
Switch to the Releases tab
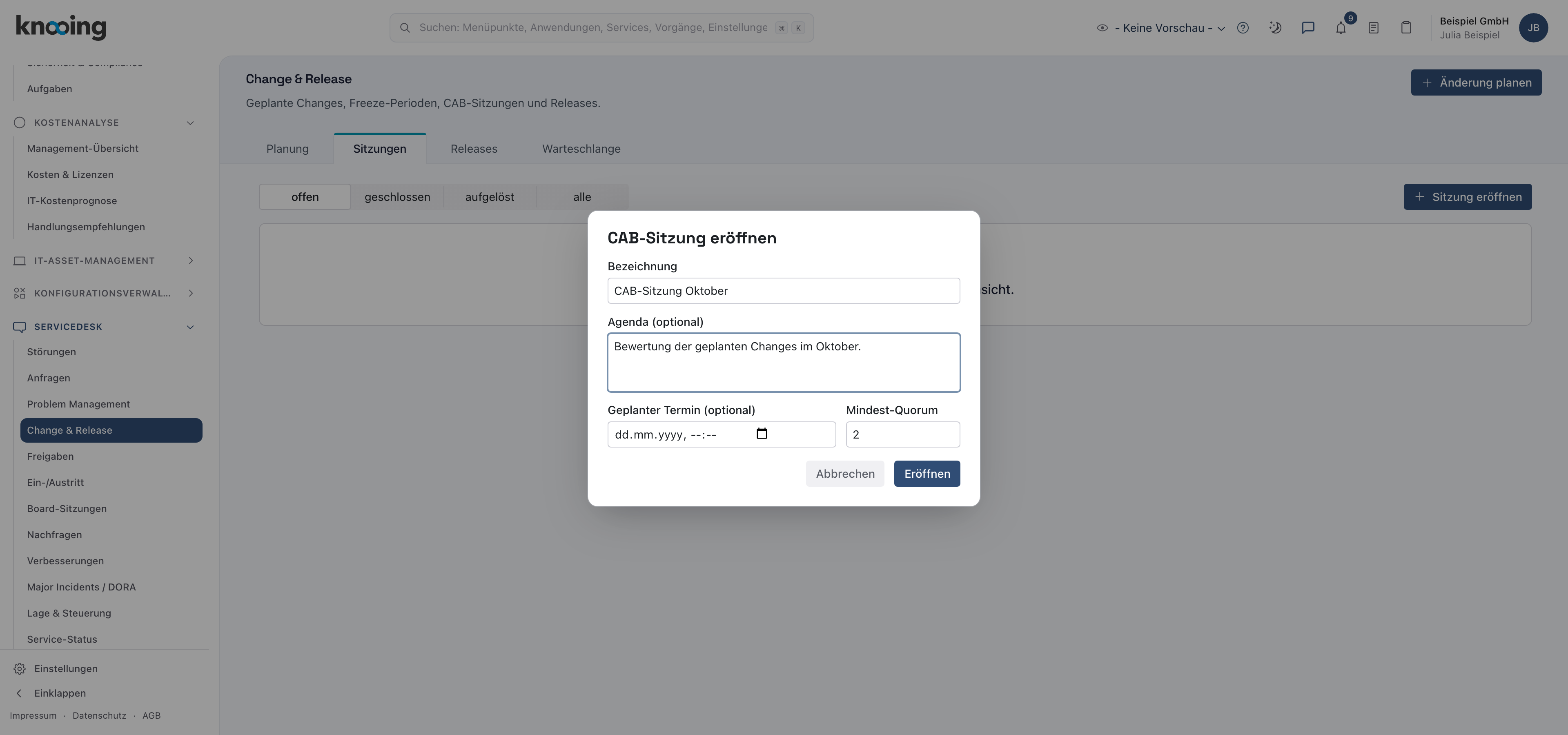(474, 149)
